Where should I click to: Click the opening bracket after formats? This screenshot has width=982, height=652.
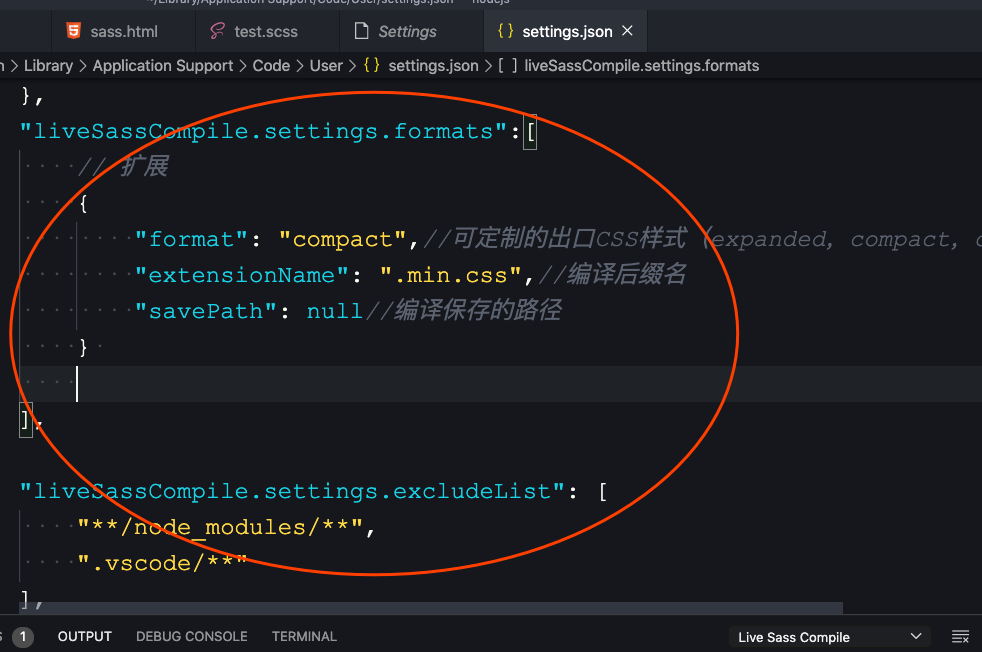click(x=530, y=132)
